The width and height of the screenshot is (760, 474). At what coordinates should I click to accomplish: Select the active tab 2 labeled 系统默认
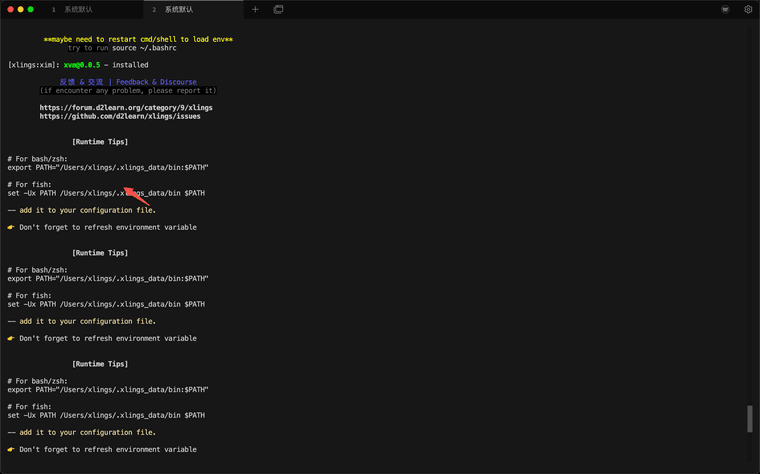(178, 9)
